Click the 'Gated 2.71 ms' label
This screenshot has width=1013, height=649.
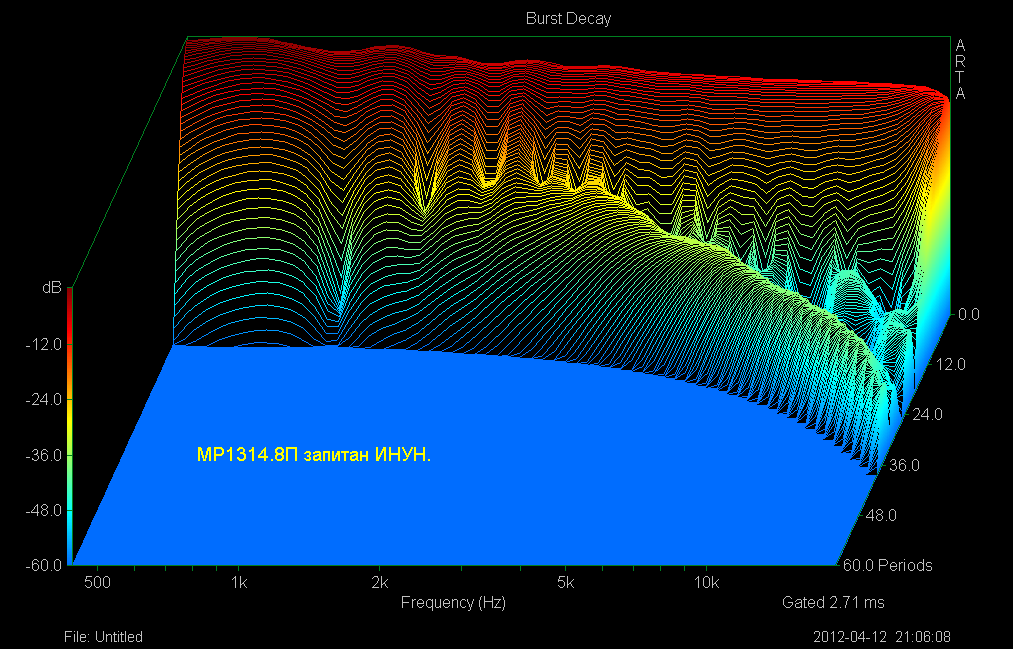point(833,603)
